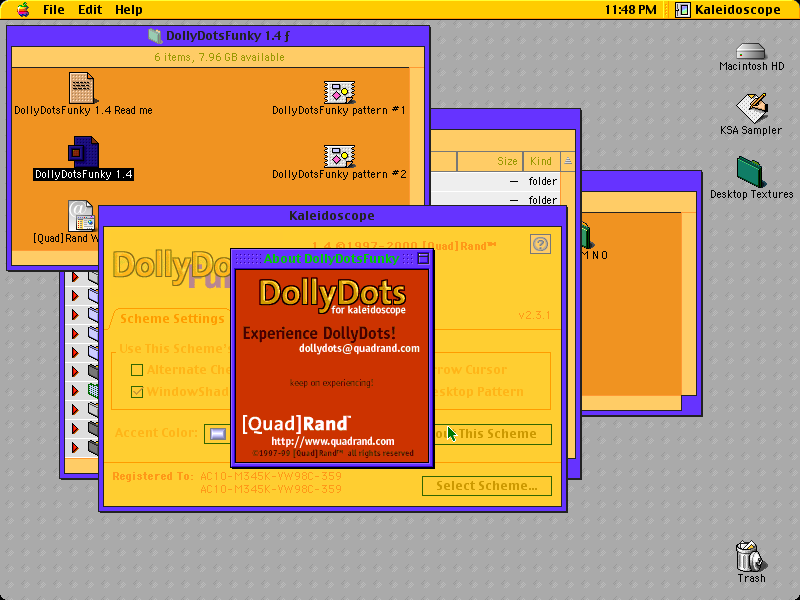Click the '6 items, 7.96 GB available' text
This screenshot has width=800, height=600.
[x=219, y=57]
